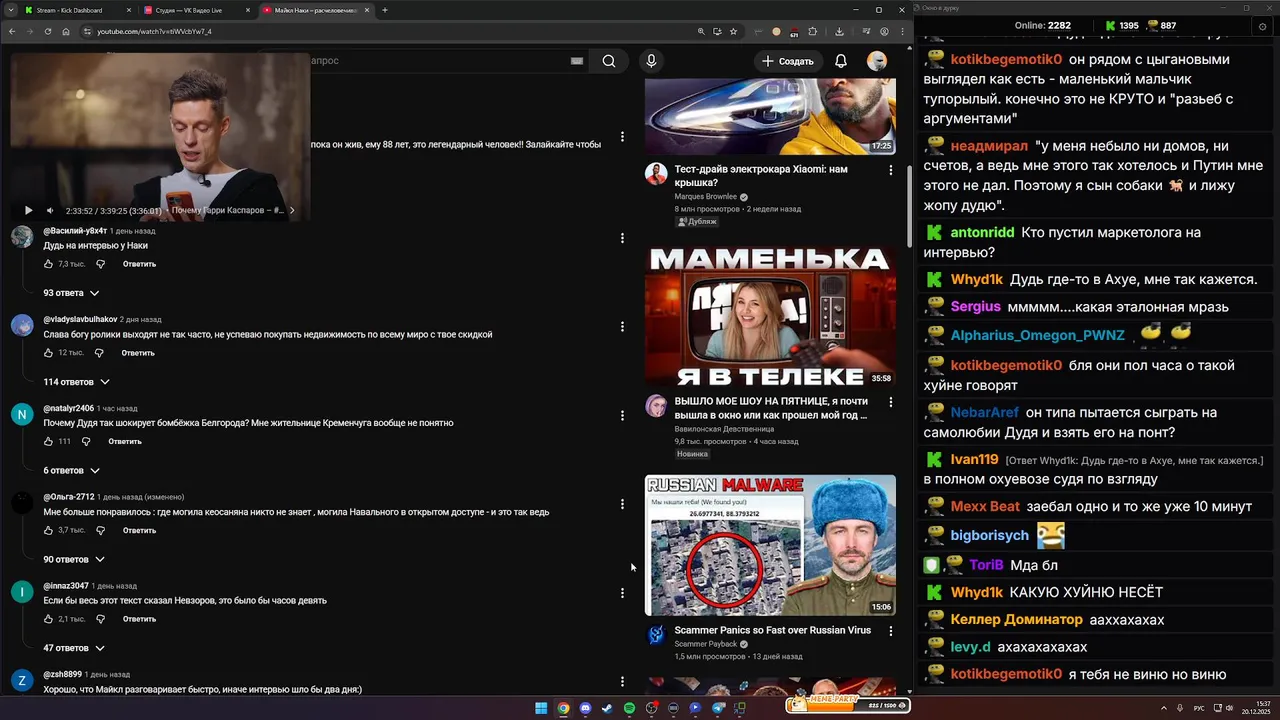Viewport: 1280px width, 720px height.
Task: Open the @innaz3047 channel avatar
Action: [x=22, y=592]
